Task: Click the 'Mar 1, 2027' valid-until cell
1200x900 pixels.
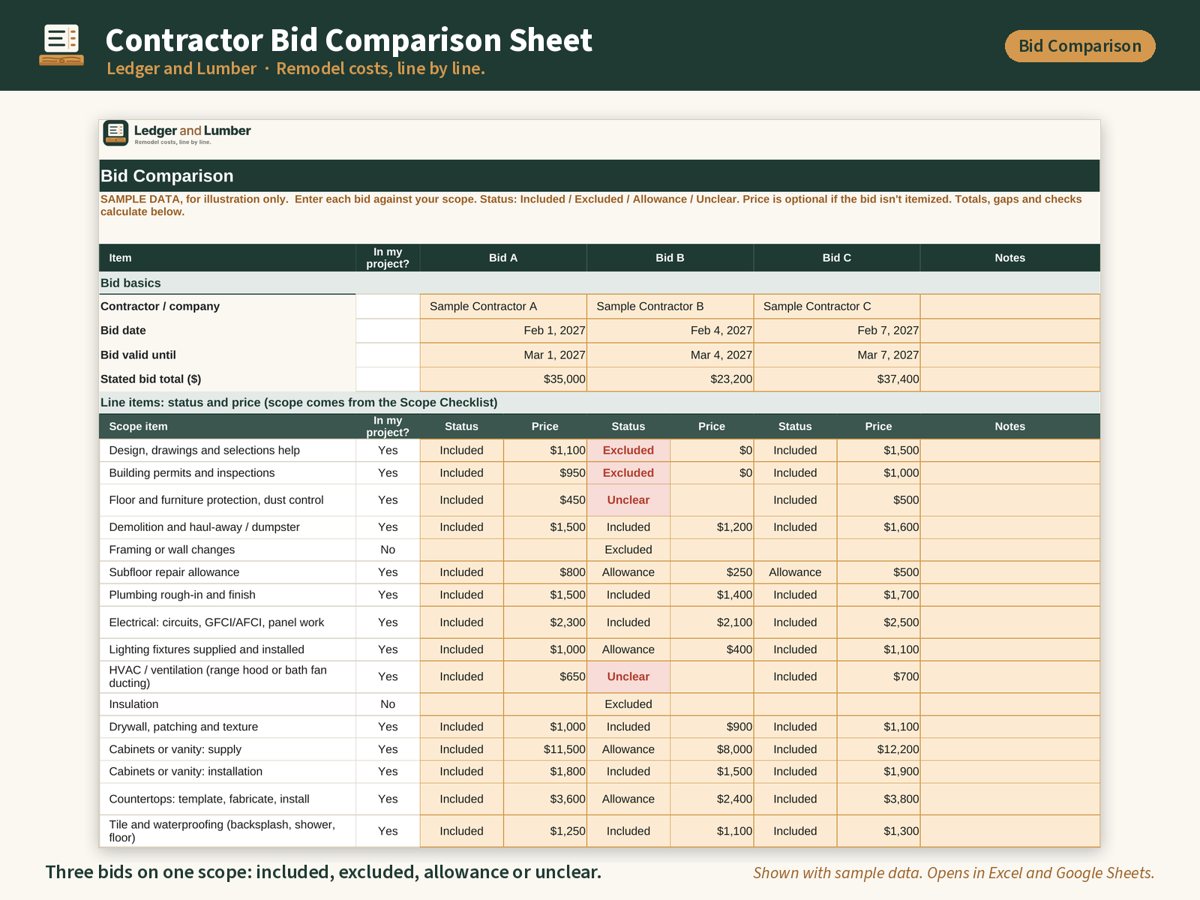Action: click(503, 355)
